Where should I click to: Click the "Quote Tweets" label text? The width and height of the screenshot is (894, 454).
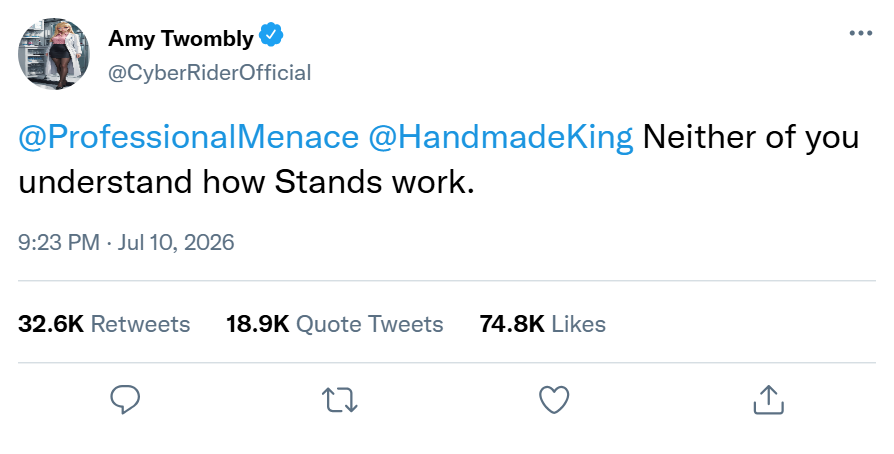pos(369,325)
